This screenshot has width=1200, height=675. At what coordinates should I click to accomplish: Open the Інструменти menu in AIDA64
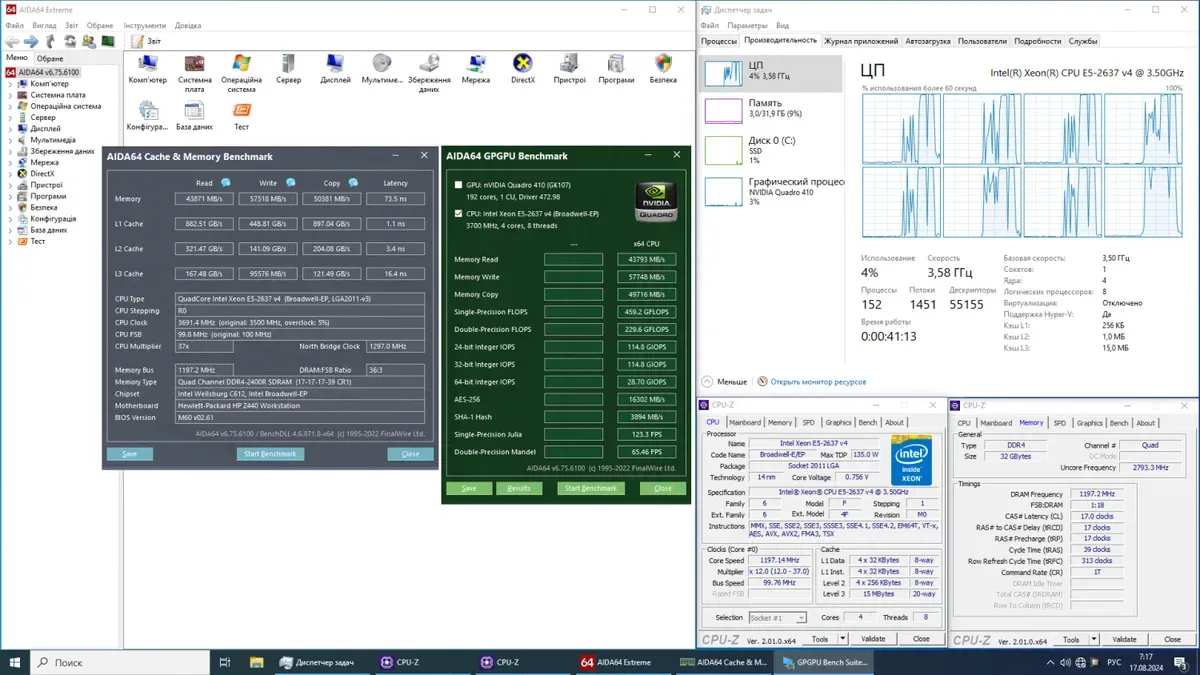[145, 25]
